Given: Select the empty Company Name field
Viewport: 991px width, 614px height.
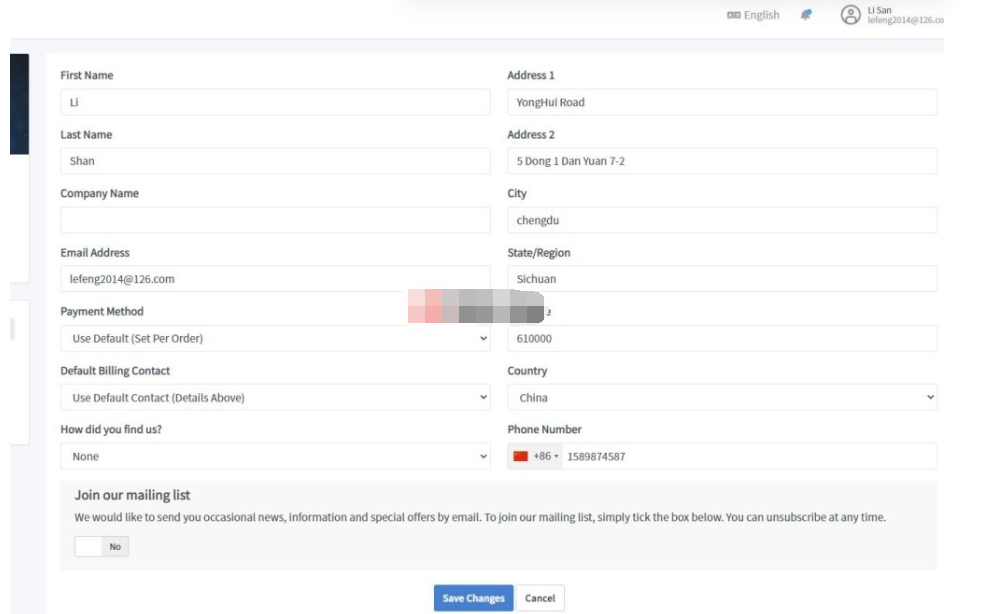Looking at the screenshot, I should [275, 220].
